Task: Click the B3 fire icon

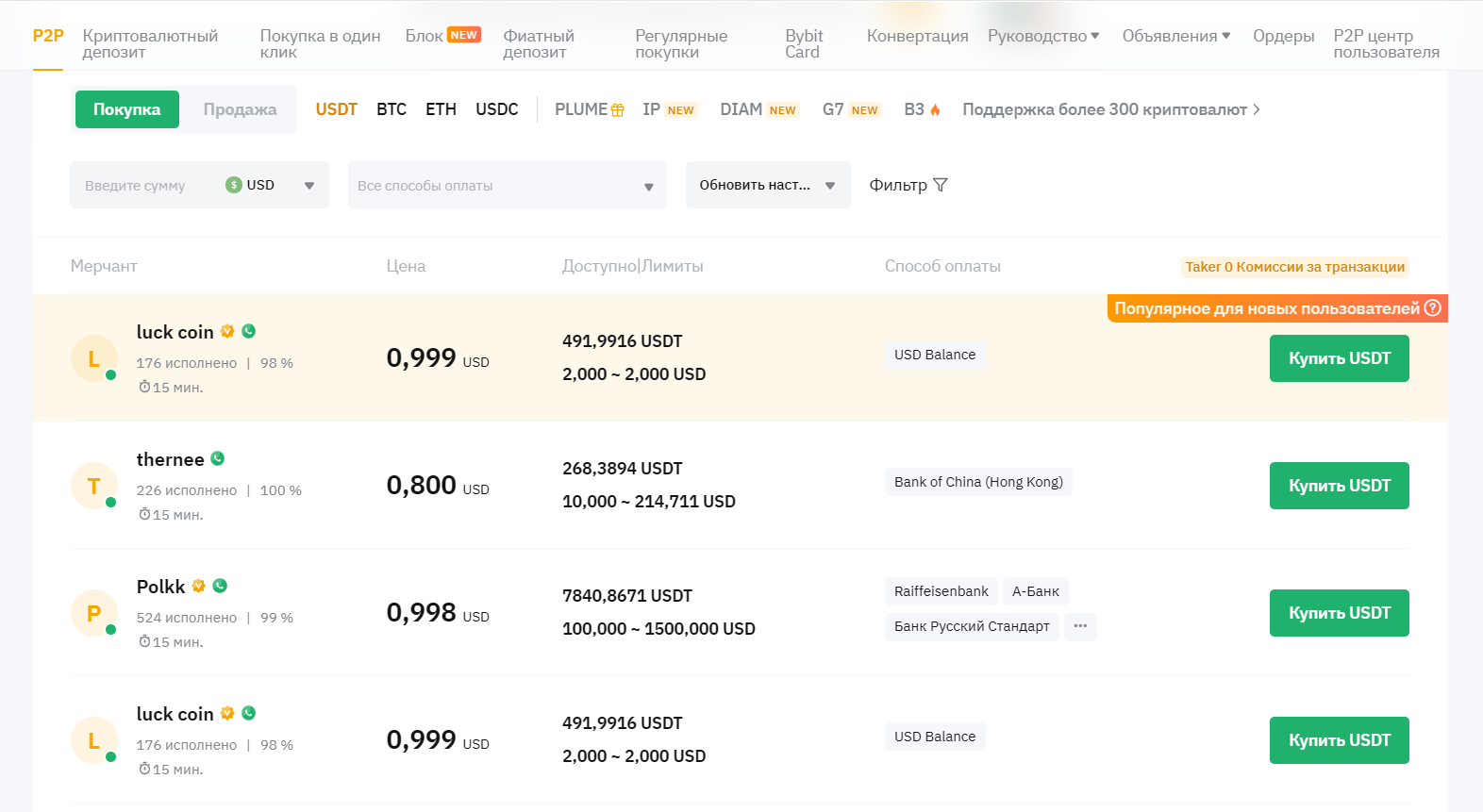Action: pyautogui.click(x=935, y=110)
